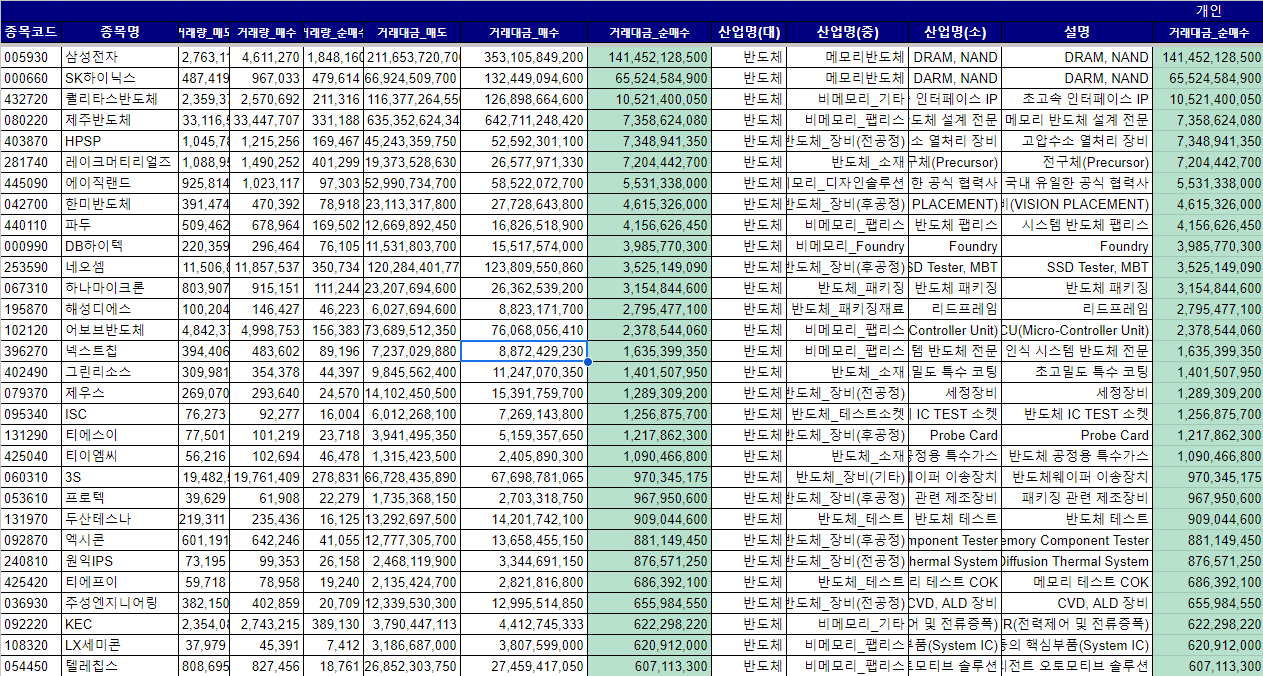Click the 엑시콘 name cell

120,540
